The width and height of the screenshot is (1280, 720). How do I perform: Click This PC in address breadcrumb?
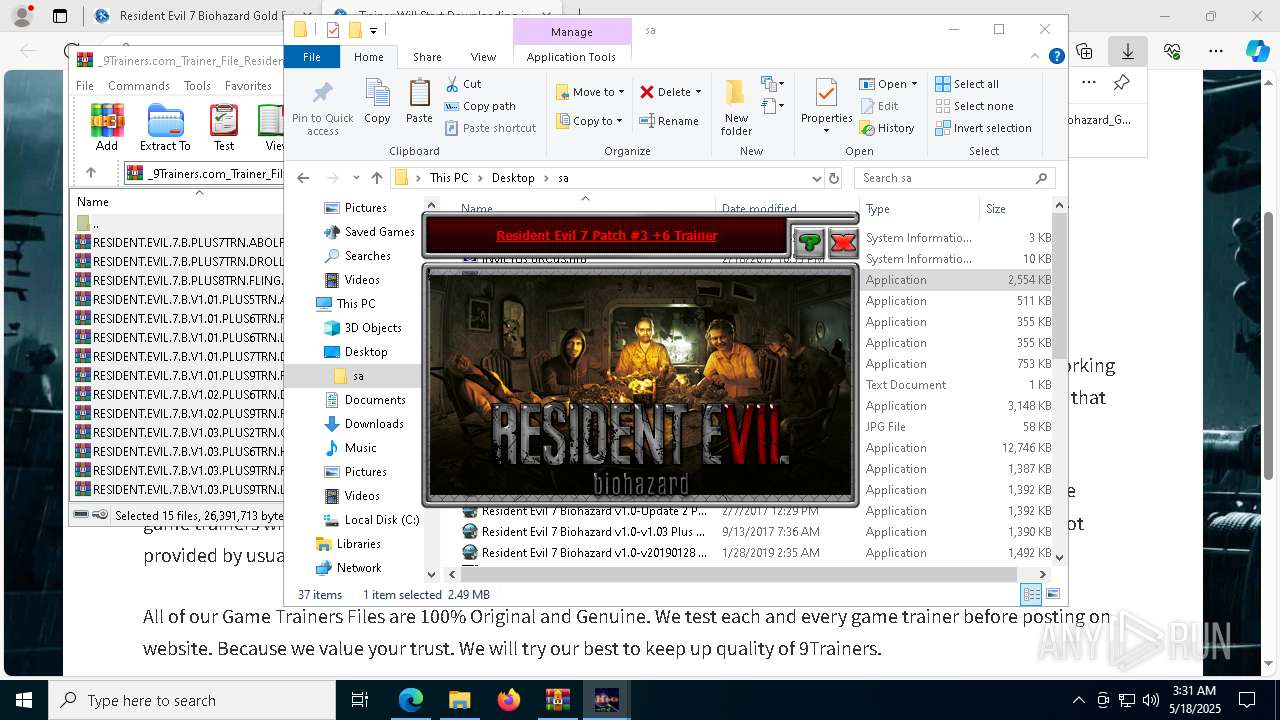point(449,178)
